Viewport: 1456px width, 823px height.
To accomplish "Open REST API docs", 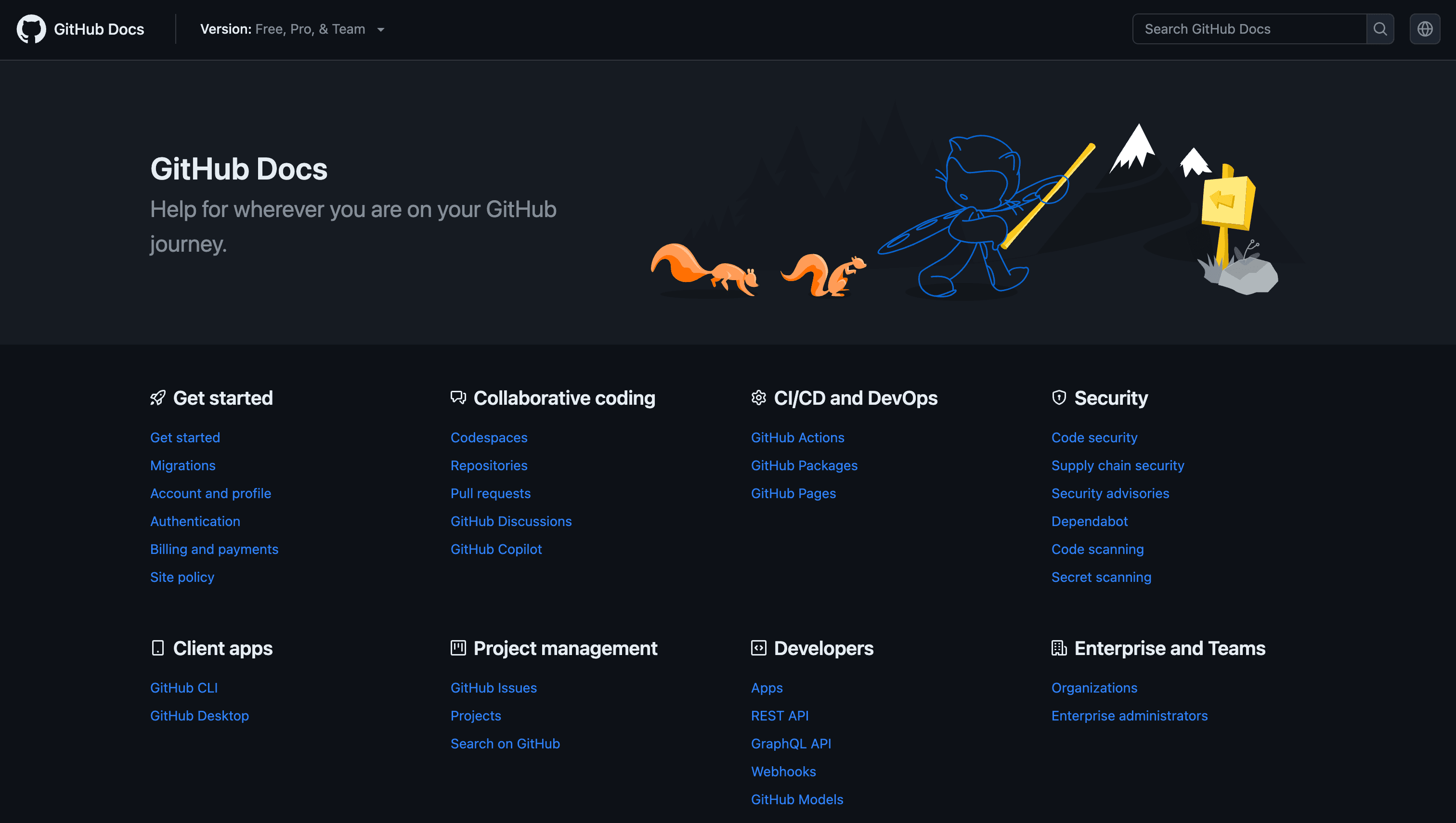I will pyautogui.click(x=780, y=716).
